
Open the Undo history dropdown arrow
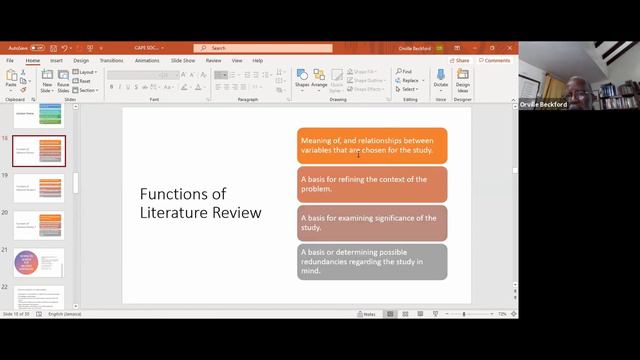tap(71, 48)
